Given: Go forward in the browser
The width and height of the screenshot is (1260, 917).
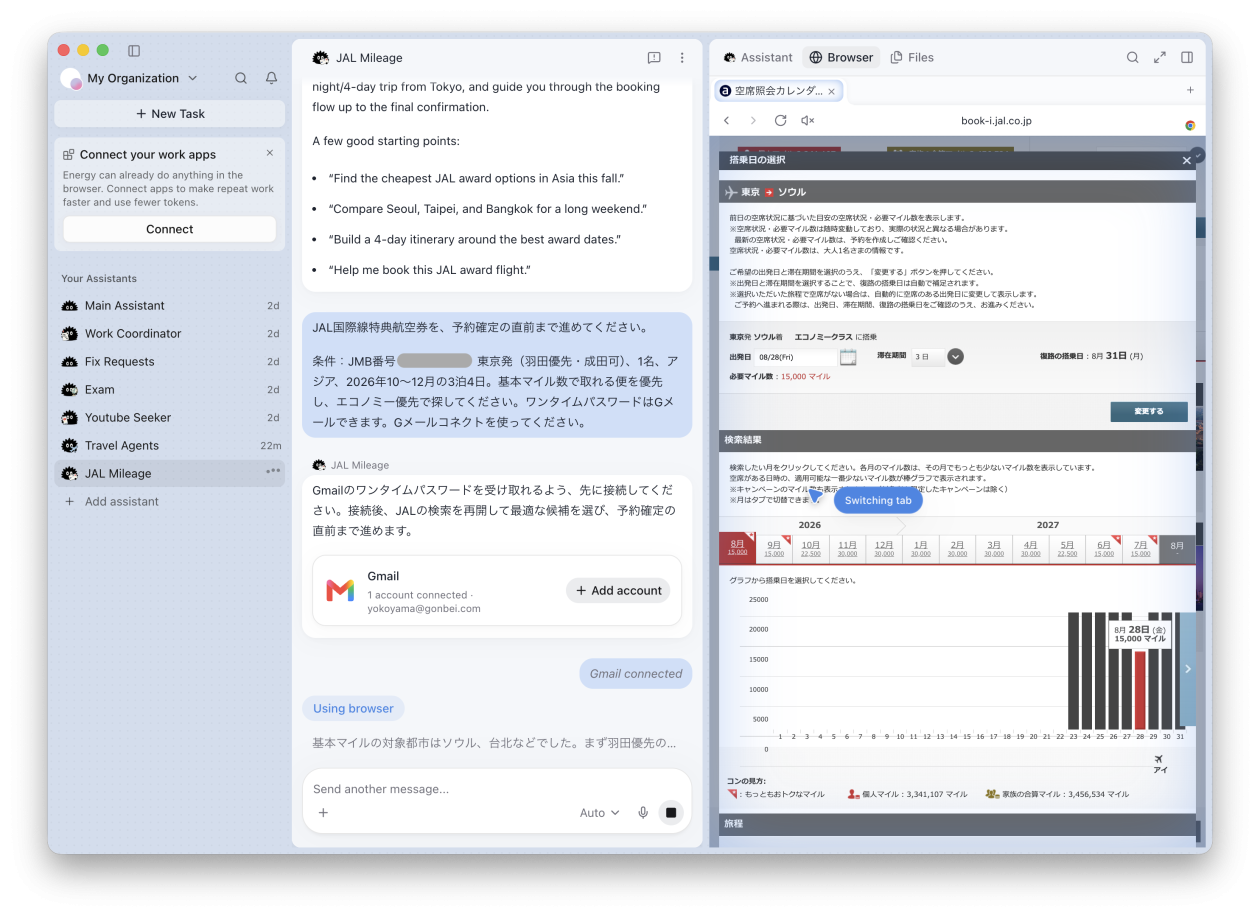Looking at the screenshot, I should [x=753, y=120].
